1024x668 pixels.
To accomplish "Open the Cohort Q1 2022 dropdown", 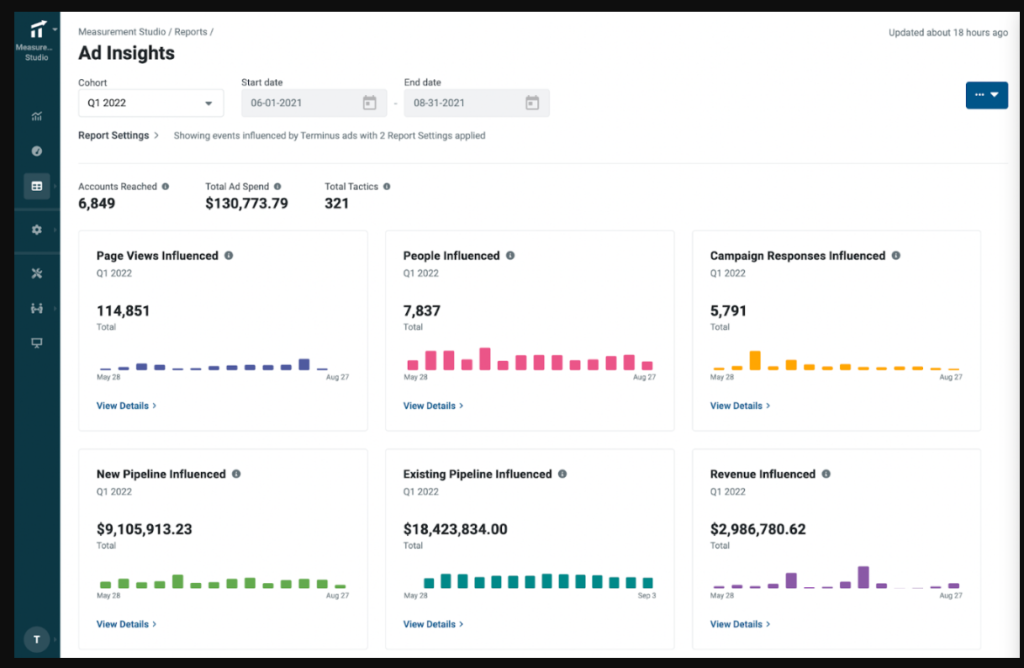I will coord(151,103).
